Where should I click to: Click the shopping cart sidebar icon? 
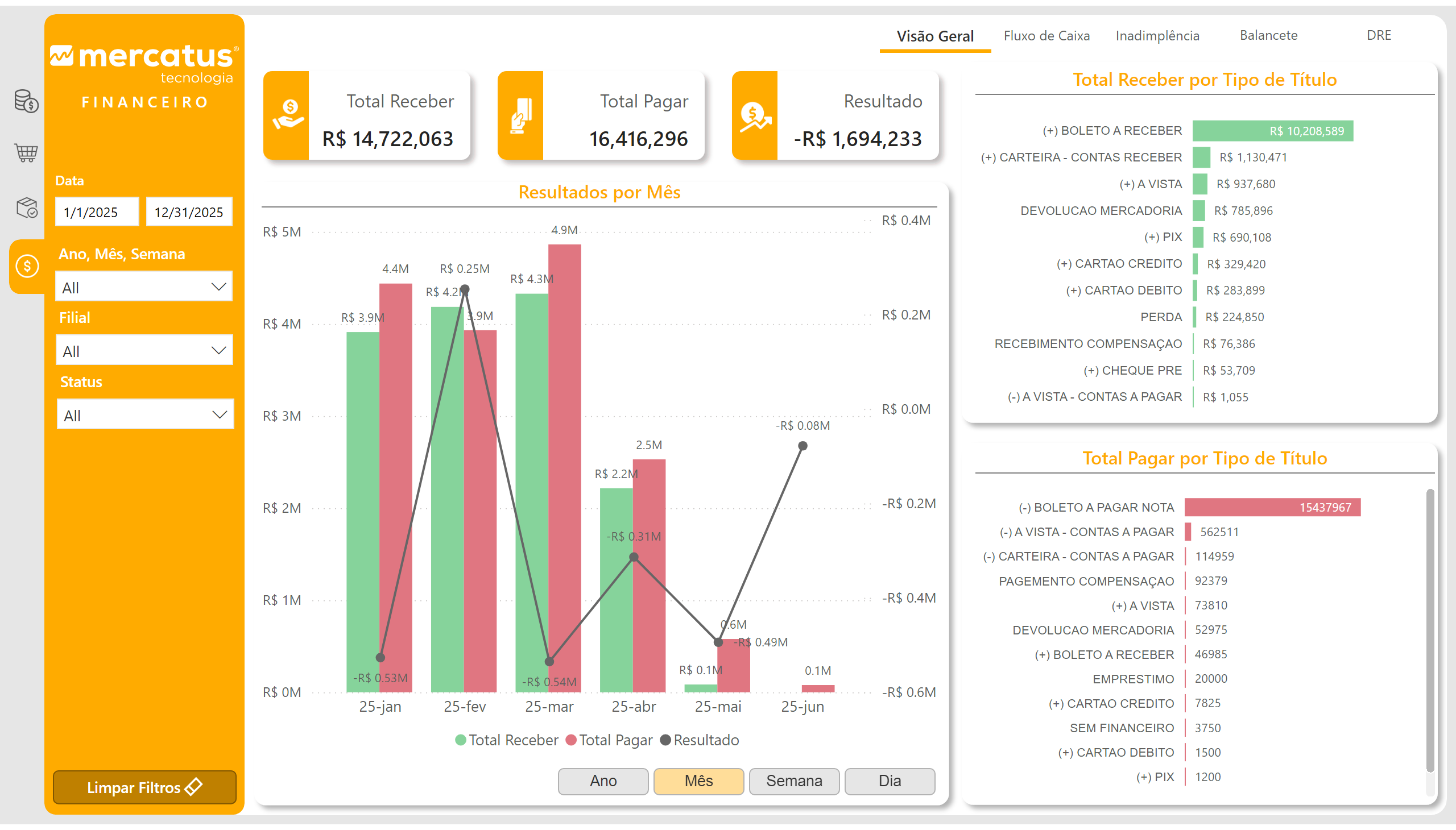pyautogui.click(x=26, y=152)
